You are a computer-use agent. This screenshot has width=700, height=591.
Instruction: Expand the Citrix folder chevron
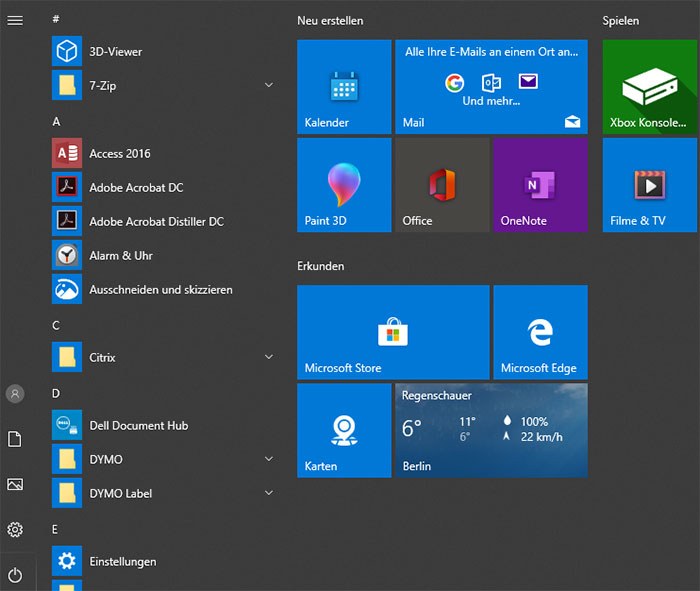click(269, 357)
